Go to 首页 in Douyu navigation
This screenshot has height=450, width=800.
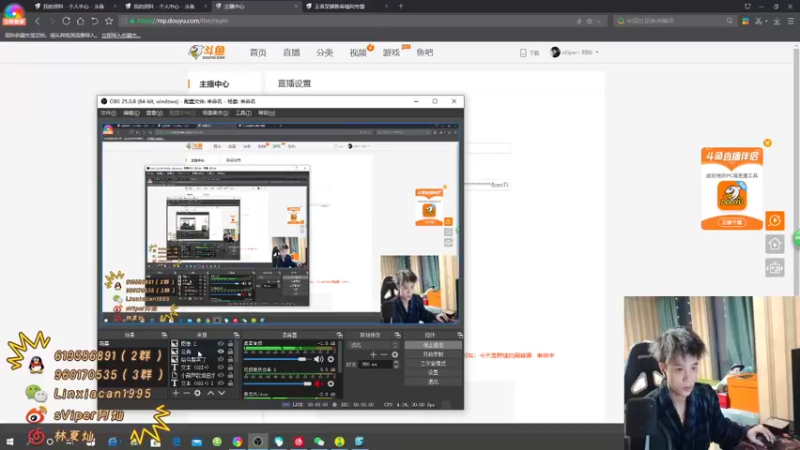tap(258, 53)
